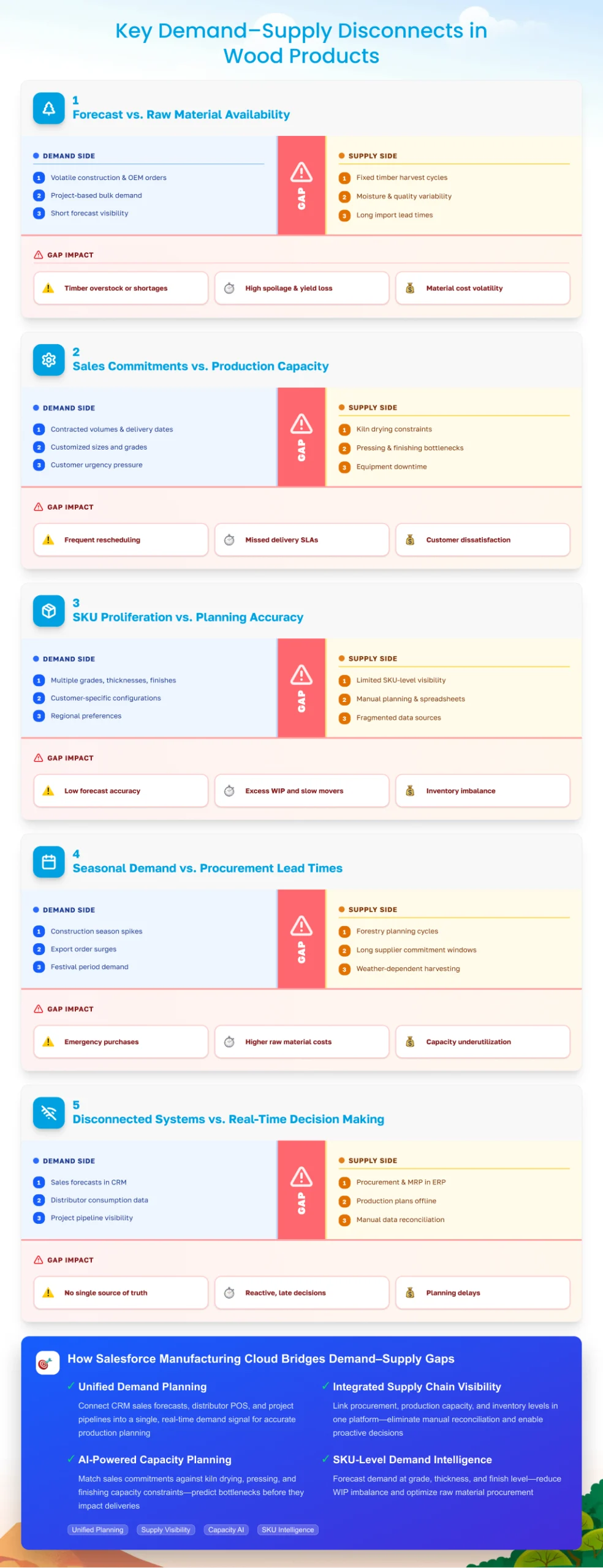This screenshot has width=603, height=1568.
Task: Click the Emergency purchases impact card
Action: click(x=121, y=1042)
